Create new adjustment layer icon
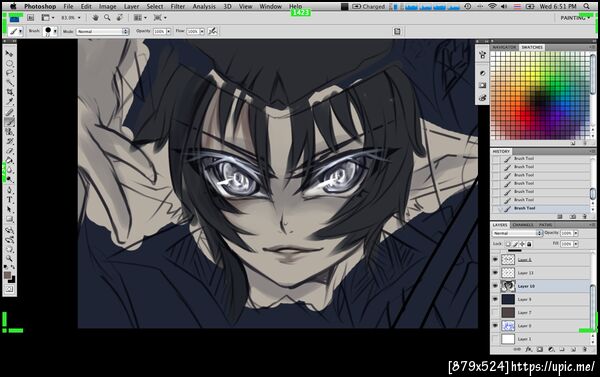 coord(551,349)
